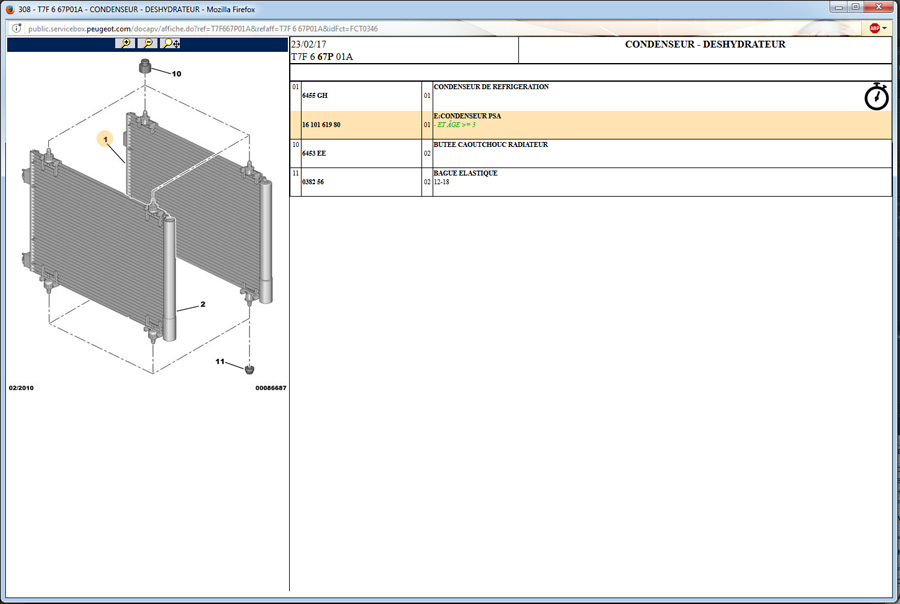Click callout number 10 on rubber stop
Screen dimensions: 900x604
coord(176,74)
